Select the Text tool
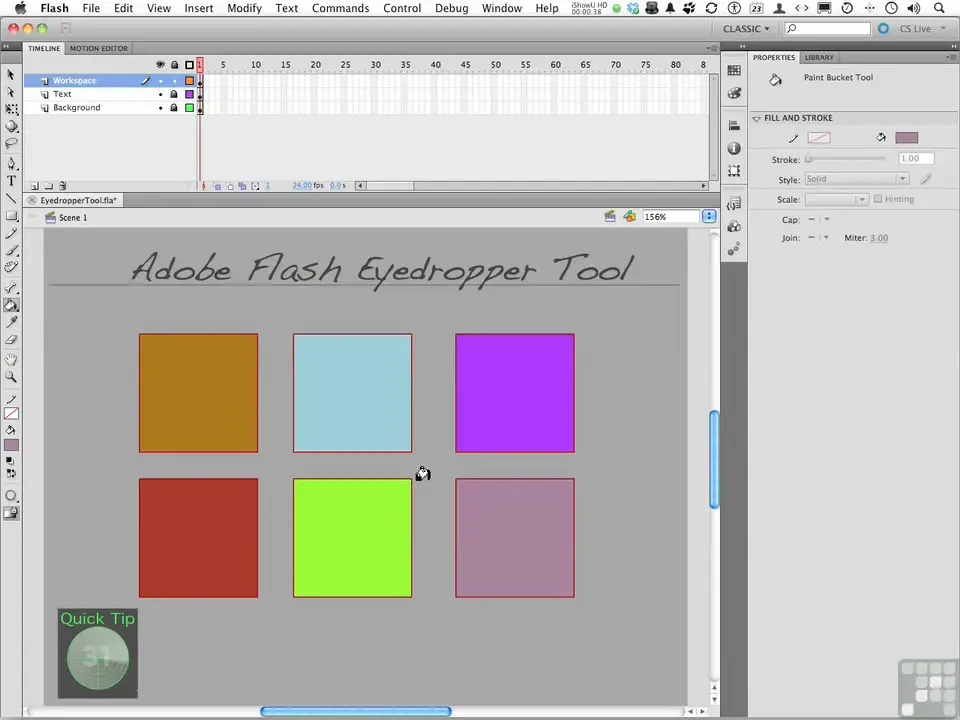The image size is (960, 720). [x=11, y=181]
